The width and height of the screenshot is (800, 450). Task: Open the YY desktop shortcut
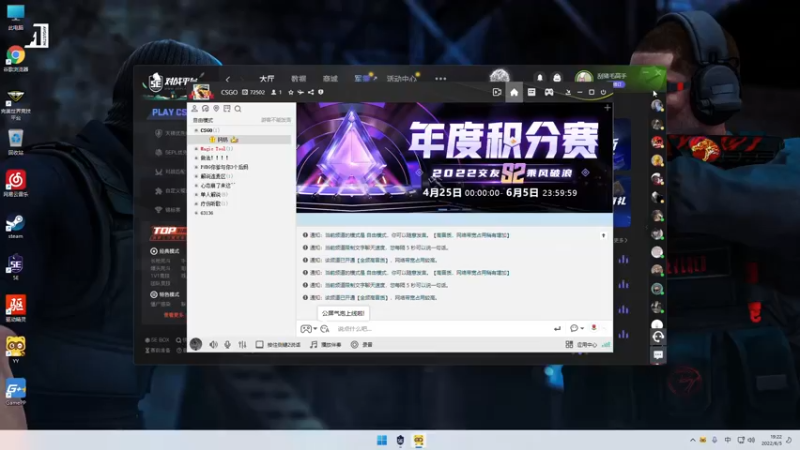coord(16,349)
